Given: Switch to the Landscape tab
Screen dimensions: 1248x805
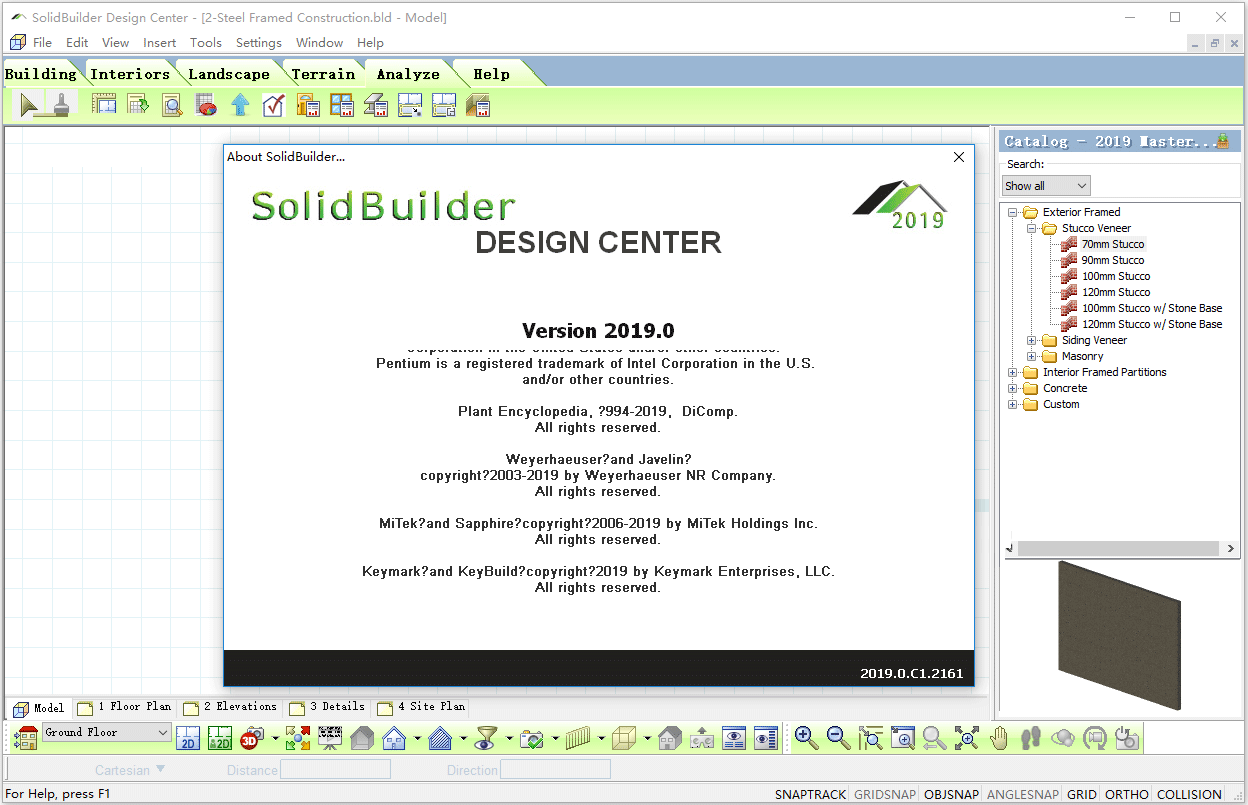Looking at the screenshot, I should coord(229,74).
